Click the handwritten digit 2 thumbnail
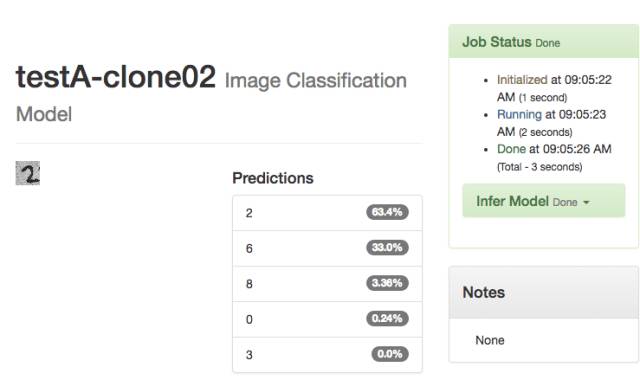The image size is (640, 380). (28, 173)
